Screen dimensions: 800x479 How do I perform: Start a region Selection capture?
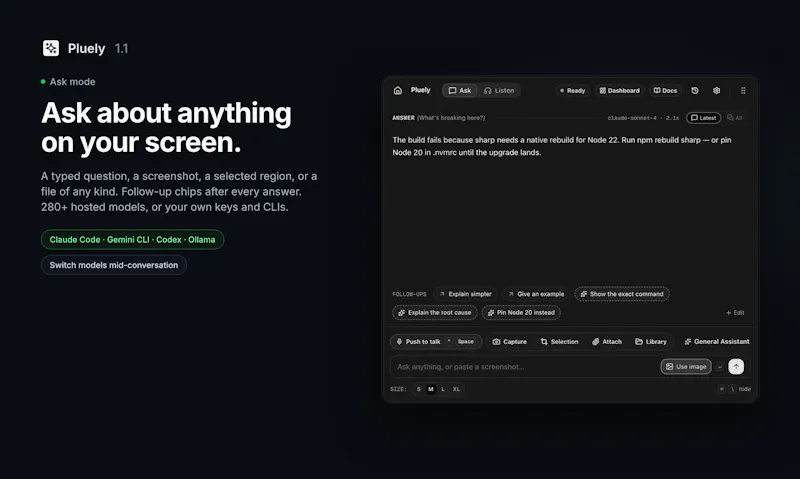pyautogui.click(x=559, y=342)
